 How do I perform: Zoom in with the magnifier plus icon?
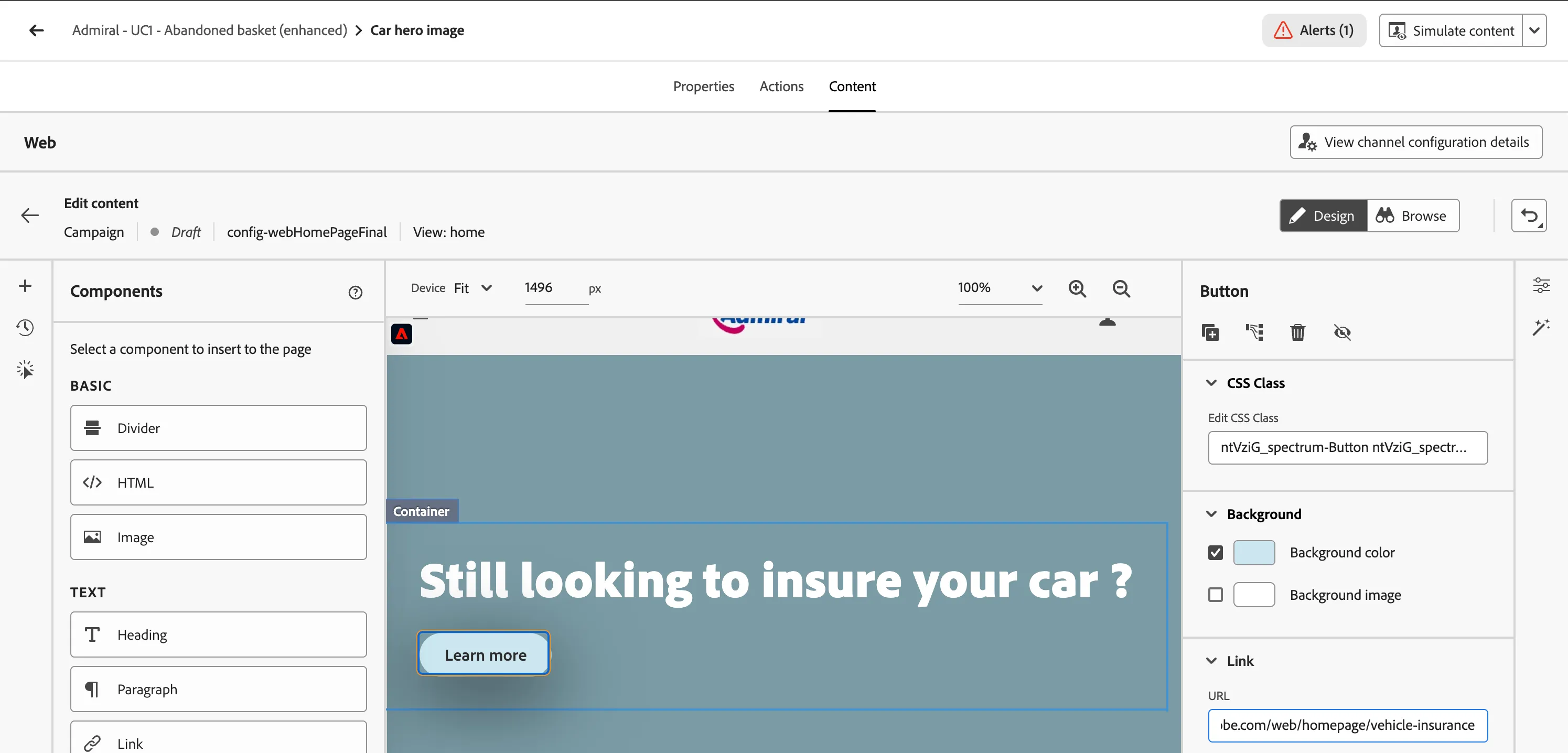(x=1077, y=288)
